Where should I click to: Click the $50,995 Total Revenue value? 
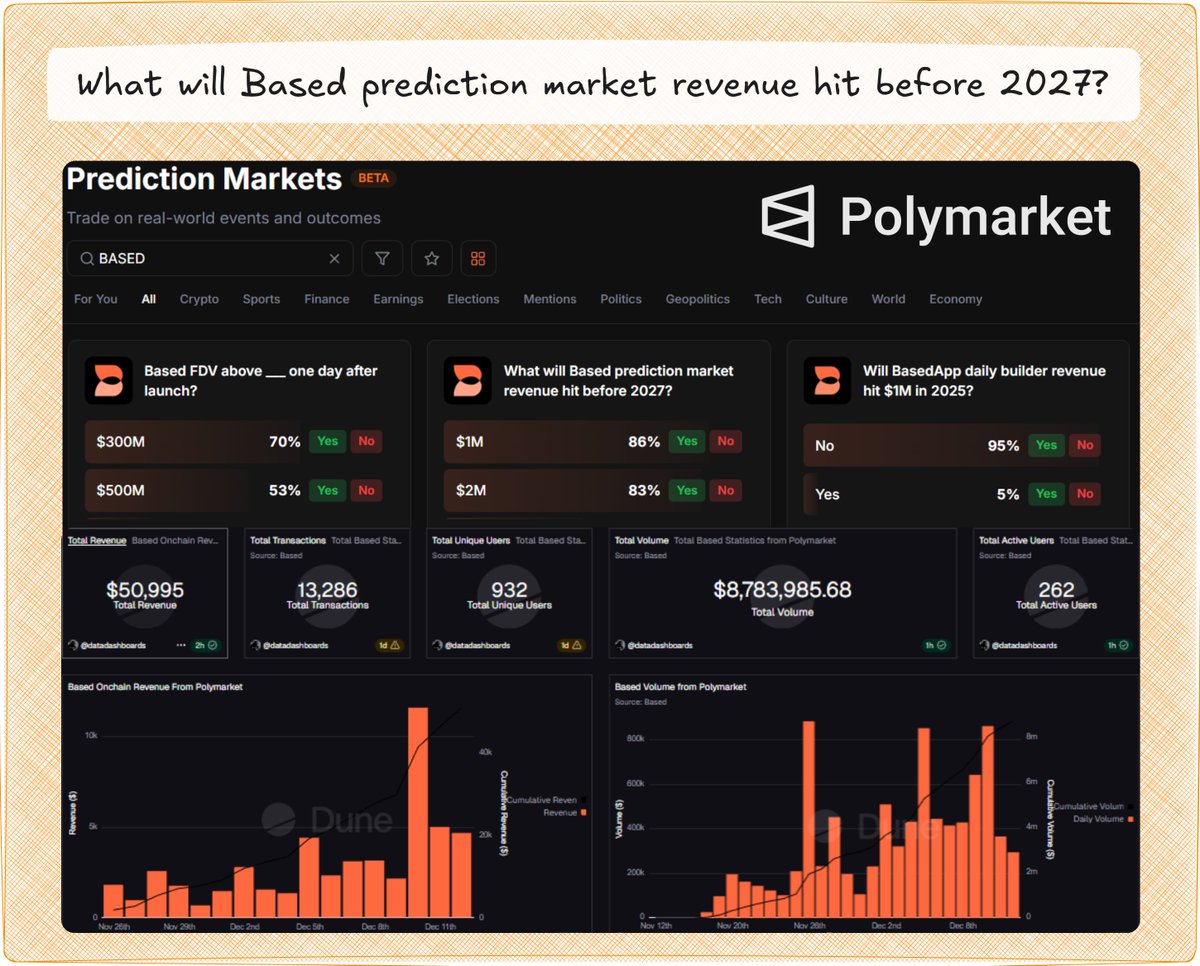click(144, 590)
